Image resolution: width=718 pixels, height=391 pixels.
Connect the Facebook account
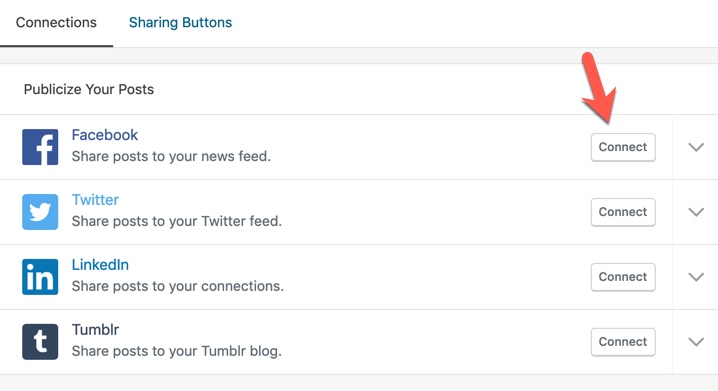pyautogui.click(x=623, y=147)
